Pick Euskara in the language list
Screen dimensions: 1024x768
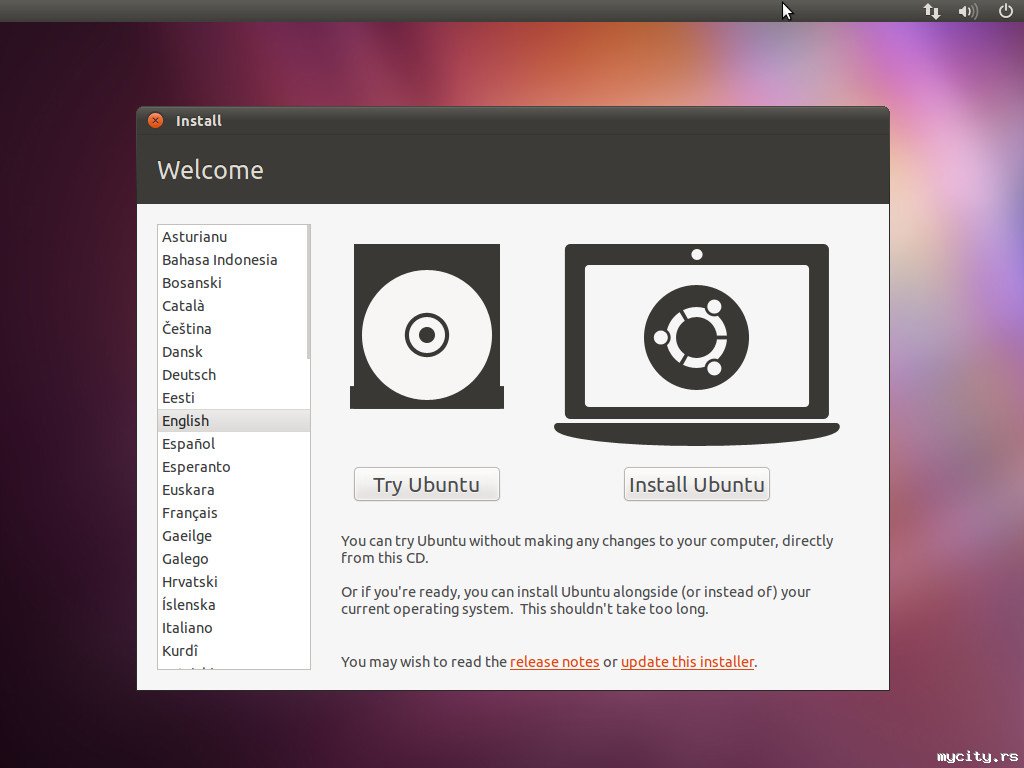(234, 490)
